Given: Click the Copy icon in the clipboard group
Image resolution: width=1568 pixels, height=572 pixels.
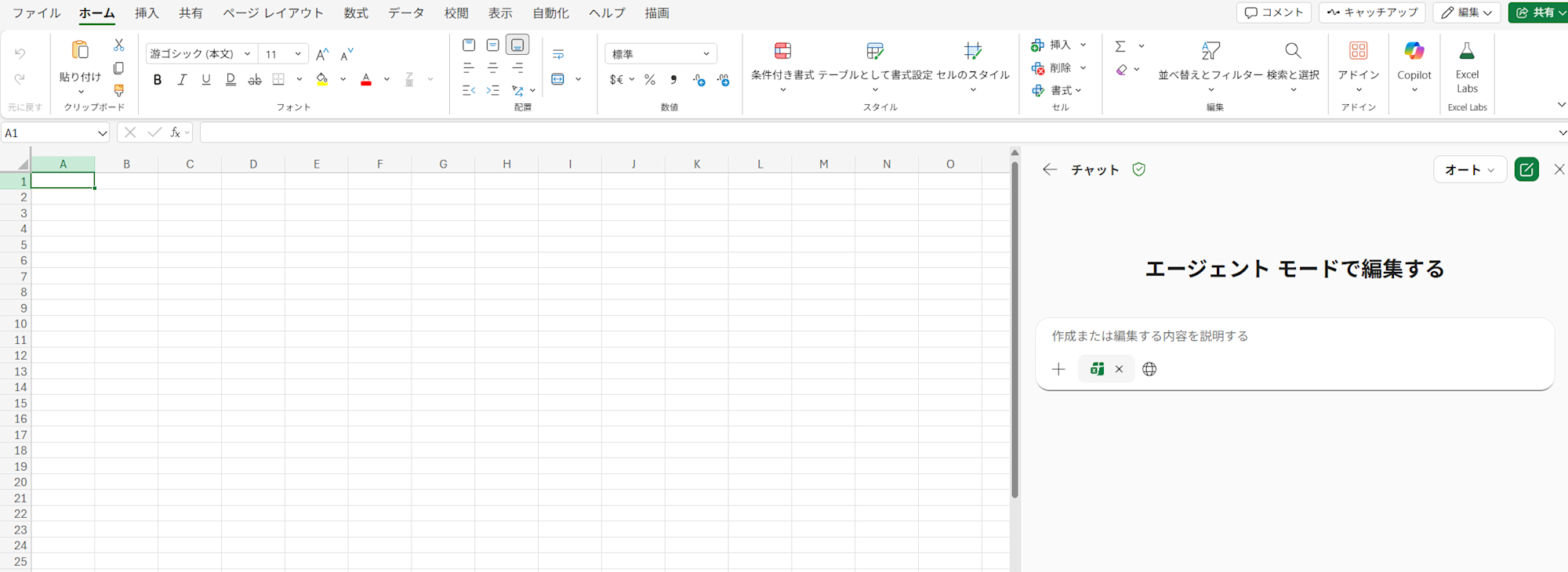Looking at the screenshot, I should pyautogui.click(x=118, y=68).
